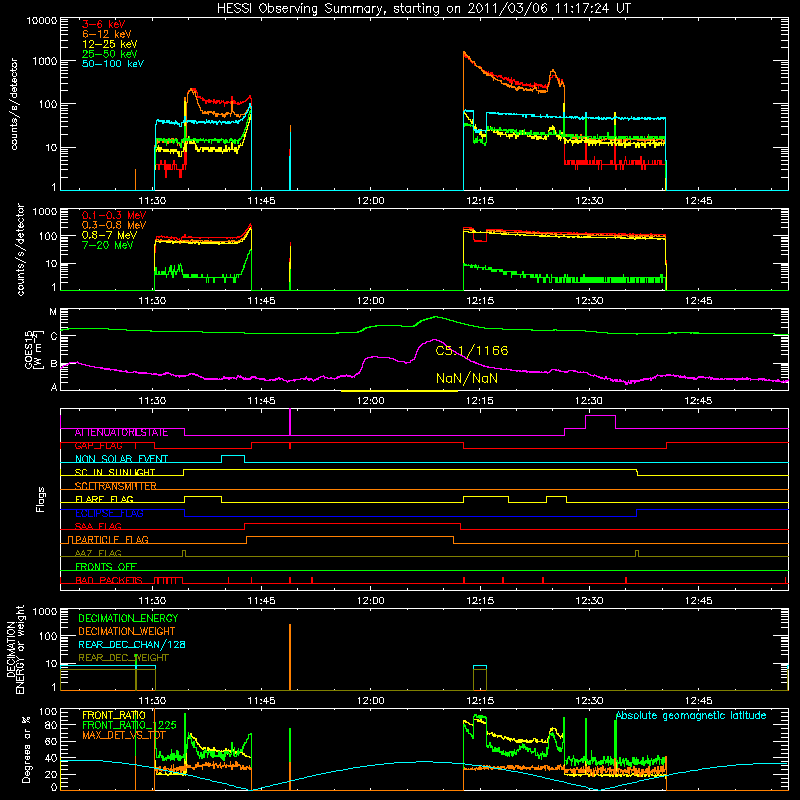Click the ATTENUATOR_STATE flag label

121,433
